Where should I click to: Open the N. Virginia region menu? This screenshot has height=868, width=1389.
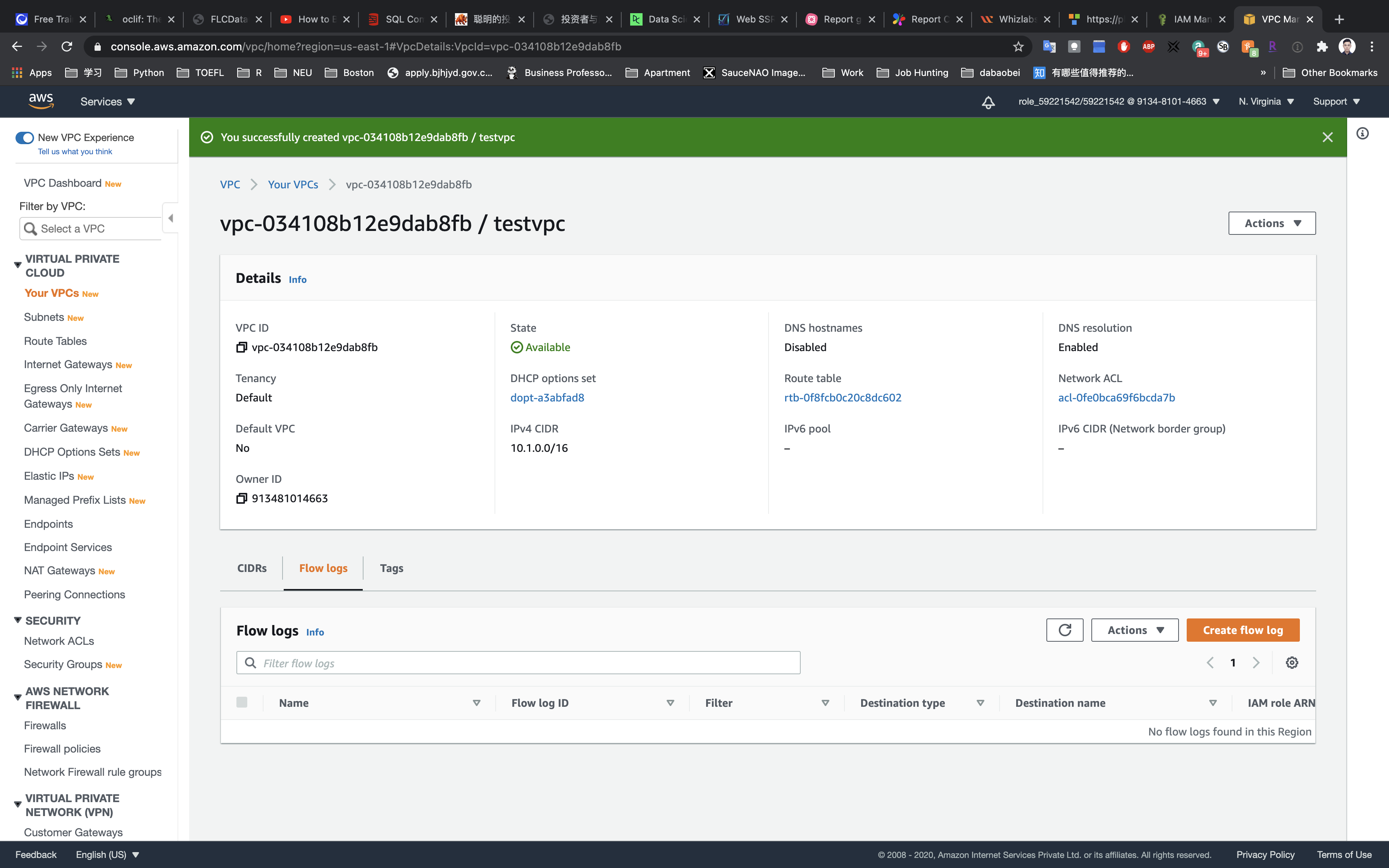click(x=1266, y=102)
